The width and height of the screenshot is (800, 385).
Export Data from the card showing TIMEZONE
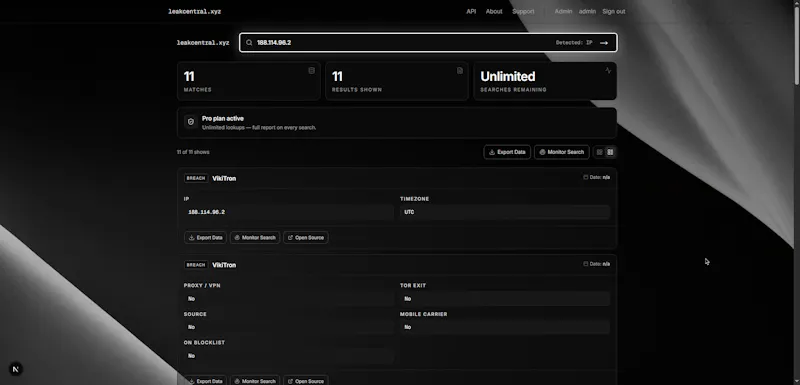coord(205,238)
